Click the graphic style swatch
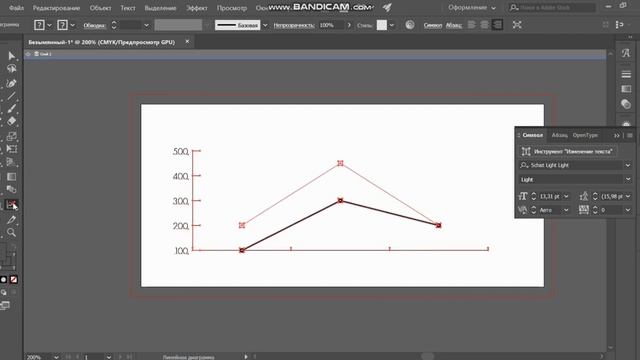 point(382,25)
